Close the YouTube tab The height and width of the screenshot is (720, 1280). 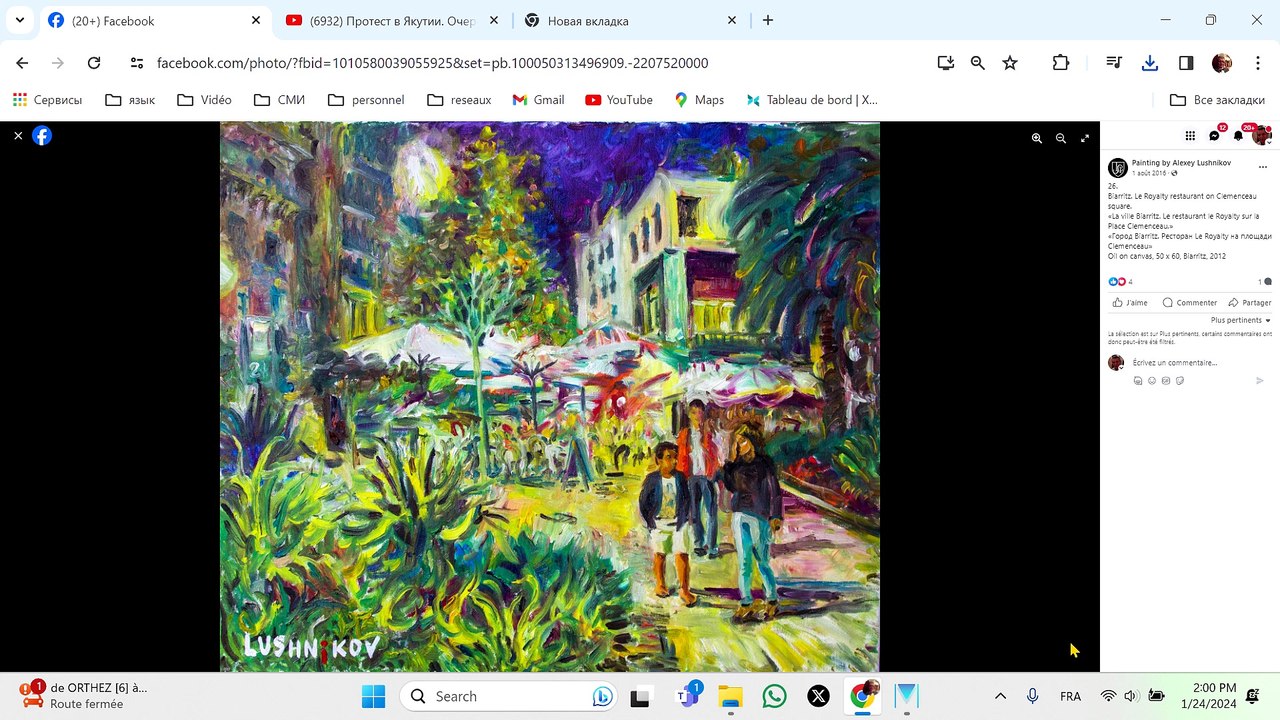(494, 20)
